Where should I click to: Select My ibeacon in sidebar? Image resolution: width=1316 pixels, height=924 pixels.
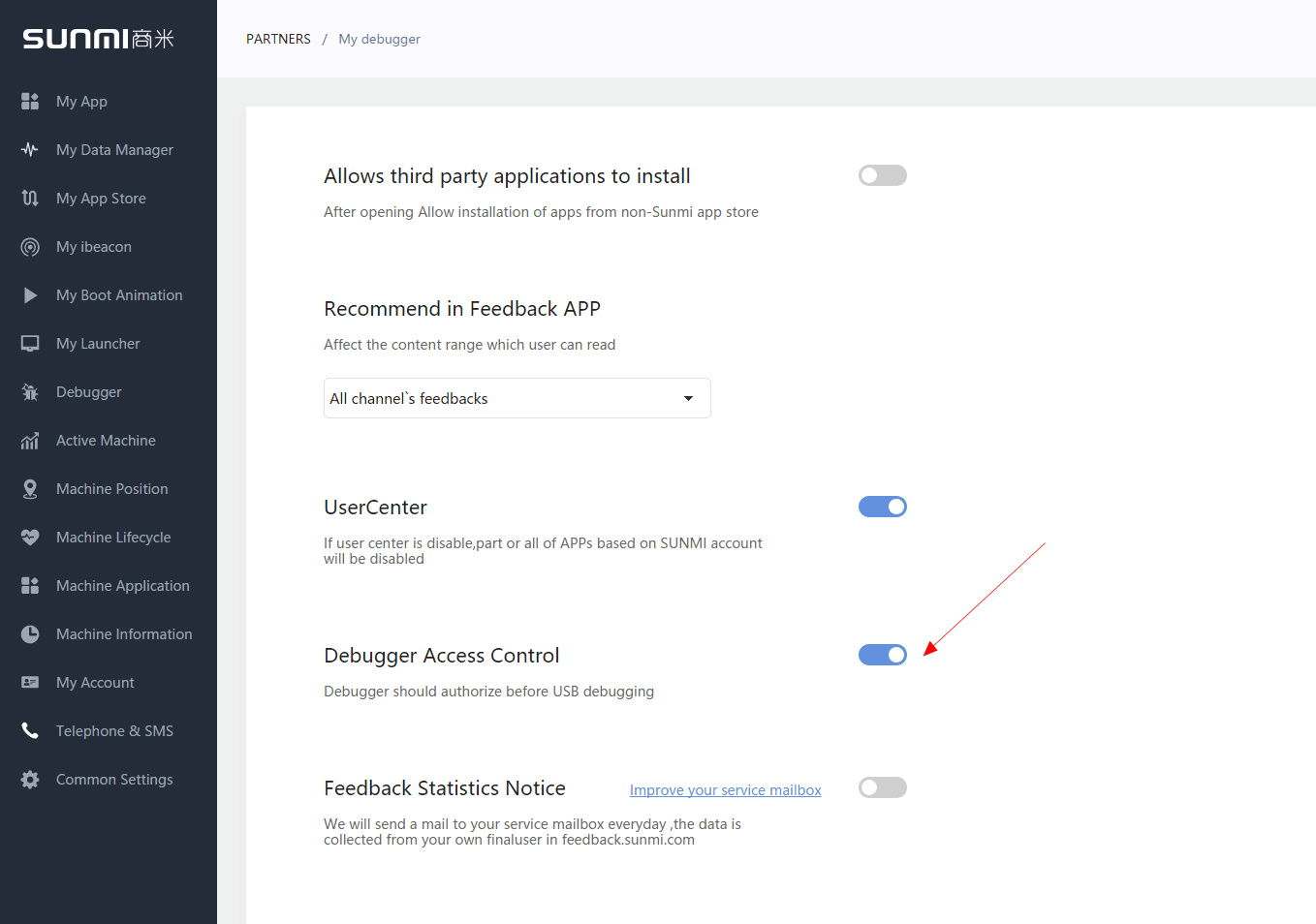click(94, 246)
